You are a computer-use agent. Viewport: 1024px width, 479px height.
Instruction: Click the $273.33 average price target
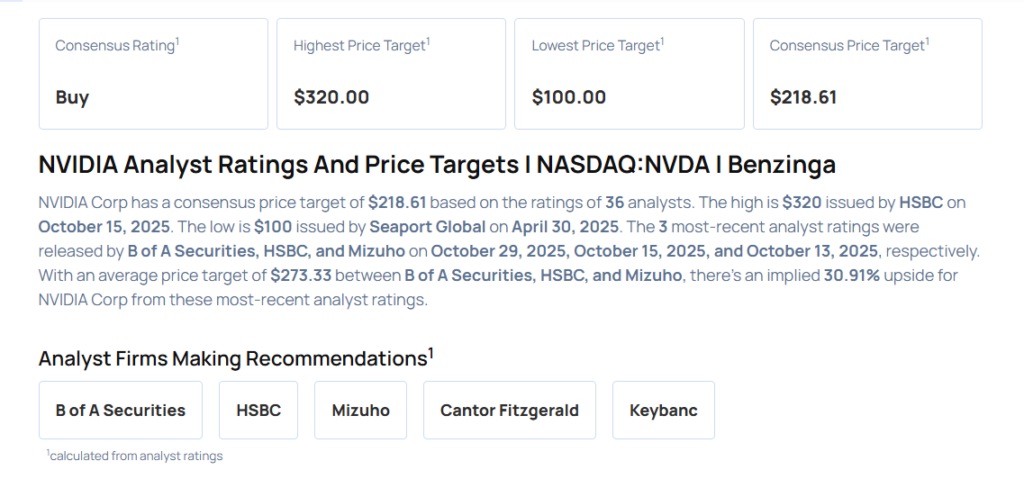(x=301, y=275)
